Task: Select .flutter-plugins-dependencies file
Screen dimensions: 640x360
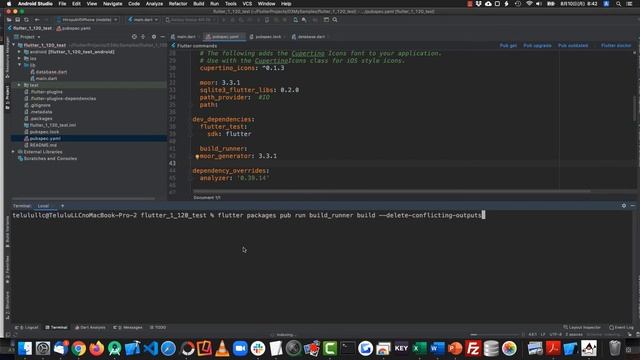Action: pos(63,98)
